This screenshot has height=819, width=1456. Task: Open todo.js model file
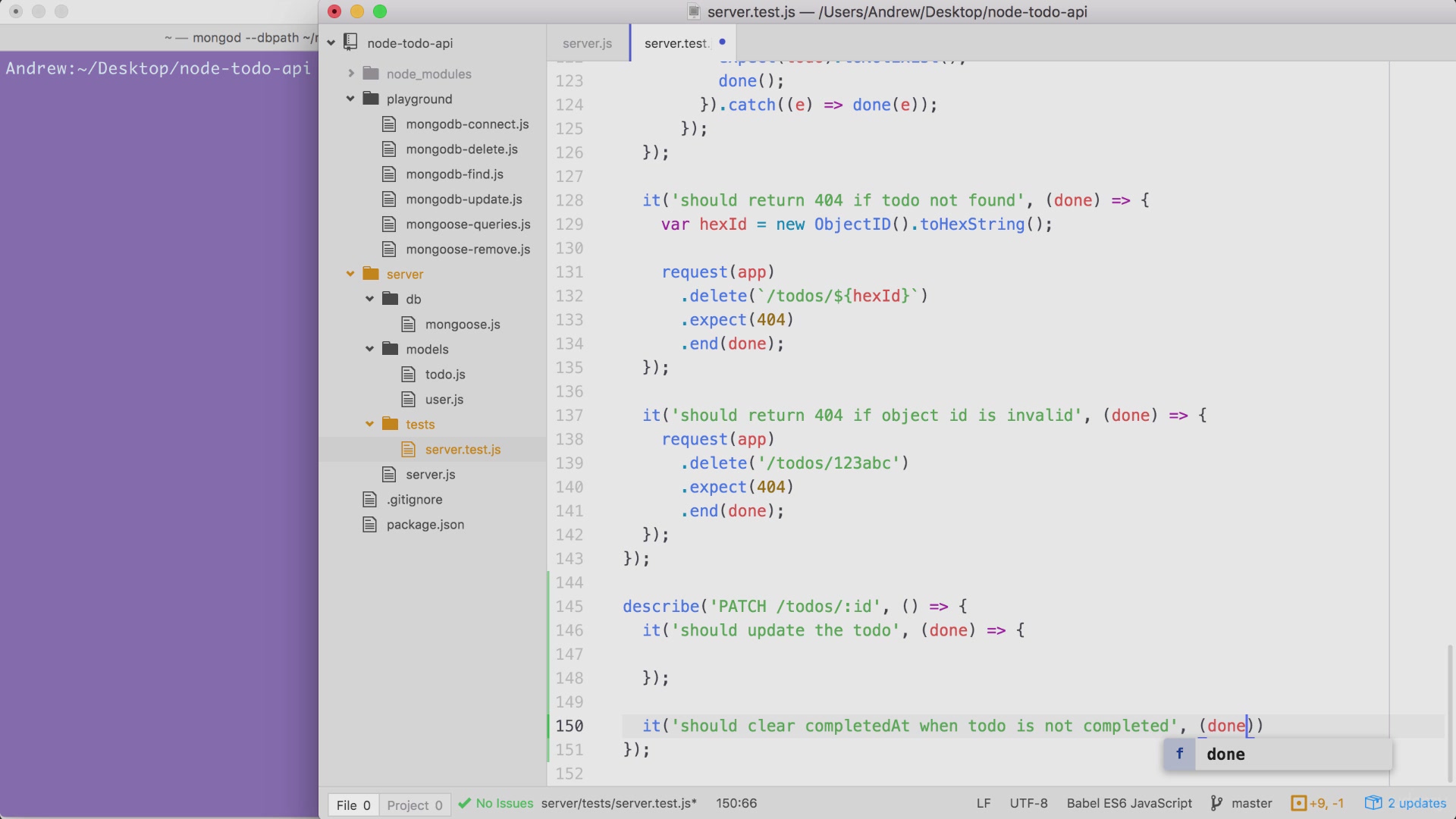click(445, 374)
